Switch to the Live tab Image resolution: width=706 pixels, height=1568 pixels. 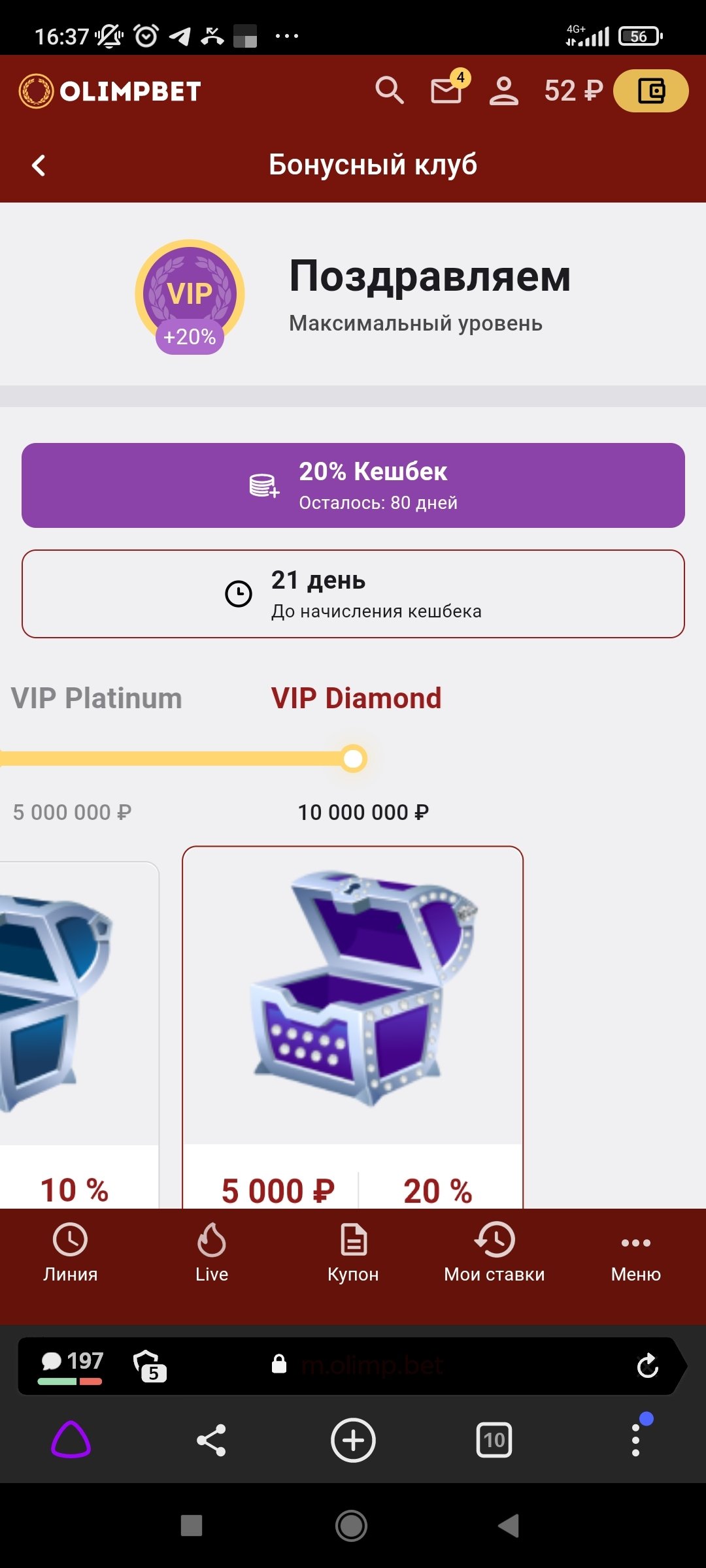(212, 1252)
